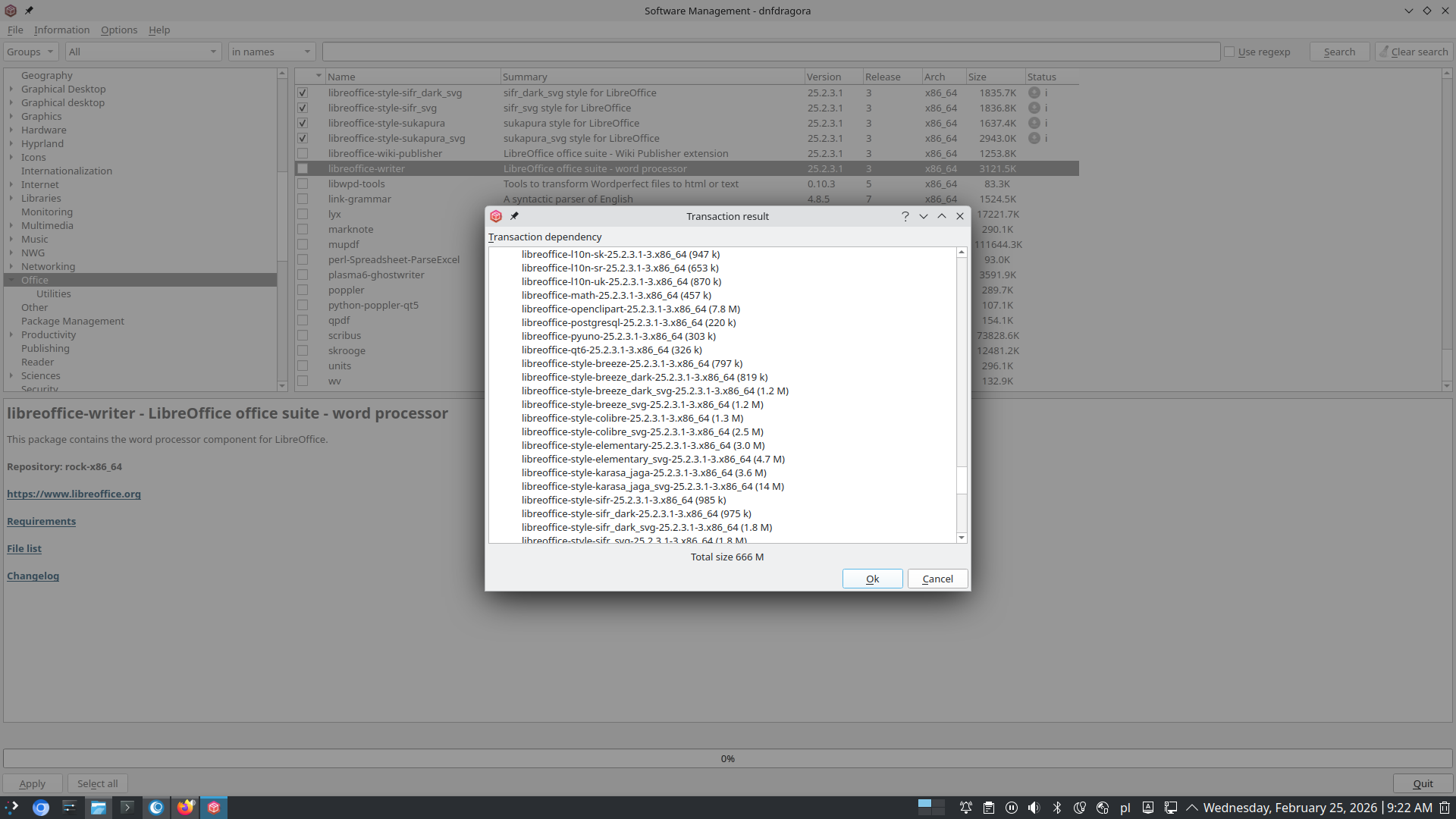Click the upgrade status icon beside libreoffice-style-sifr_svg
Screen dimensions: 1456x819
coord(1034,108)
